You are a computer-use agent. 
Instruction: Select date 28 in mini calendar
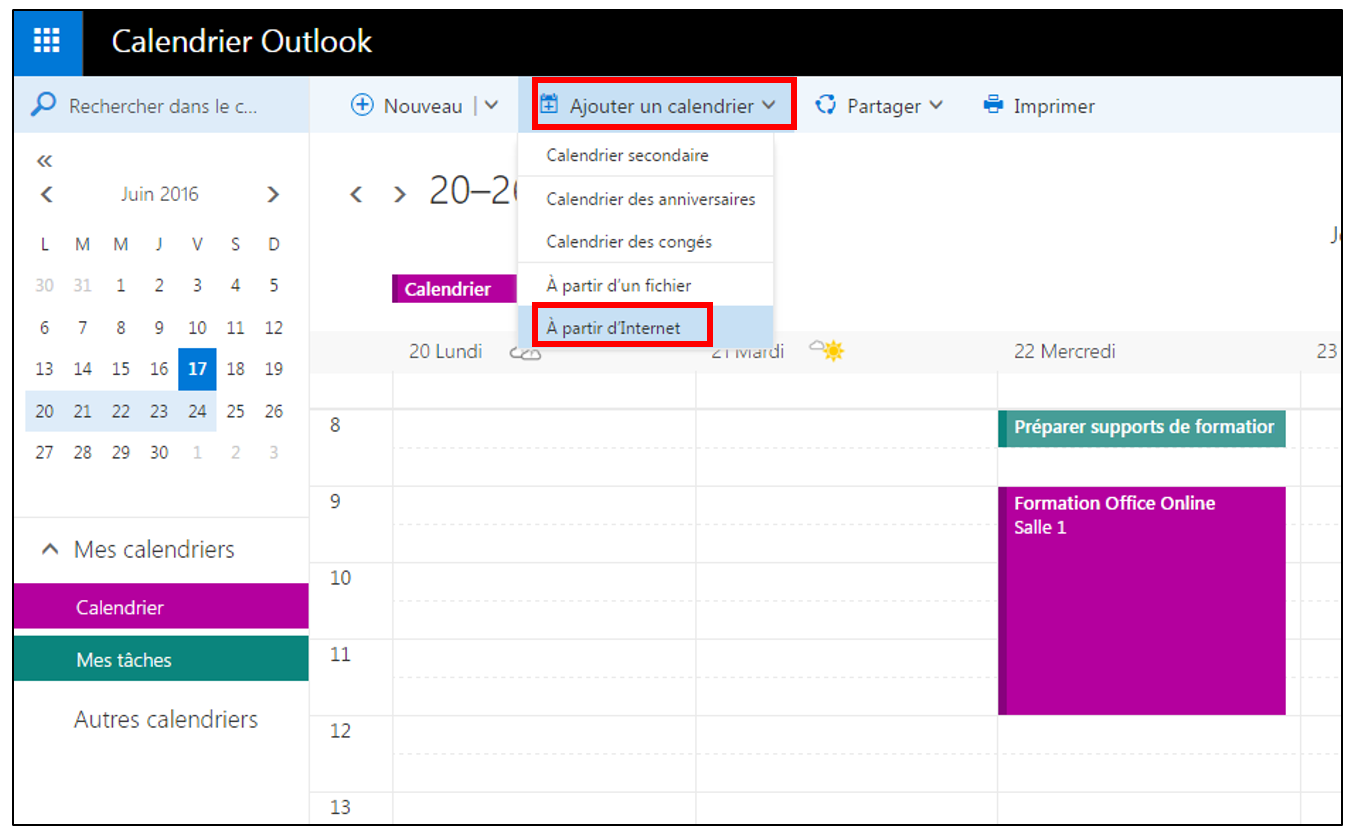click(82, 452)
